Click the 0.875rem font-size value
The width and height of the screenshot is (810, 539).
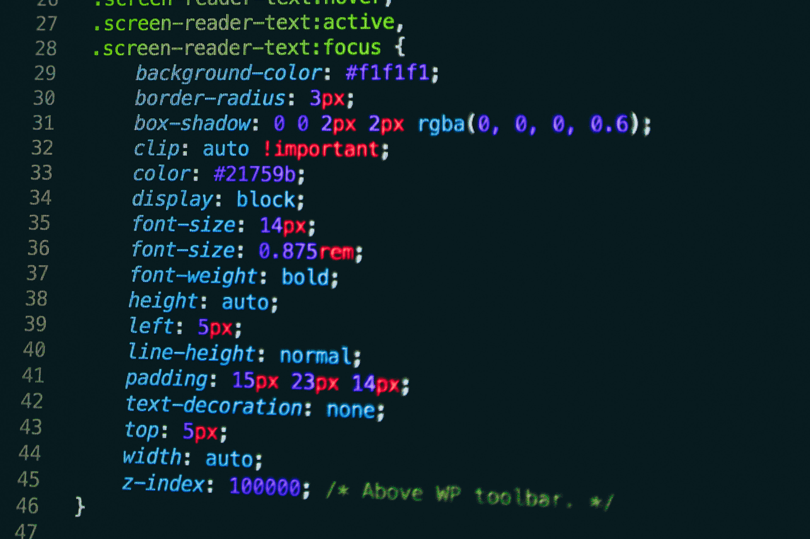[306, 252]
